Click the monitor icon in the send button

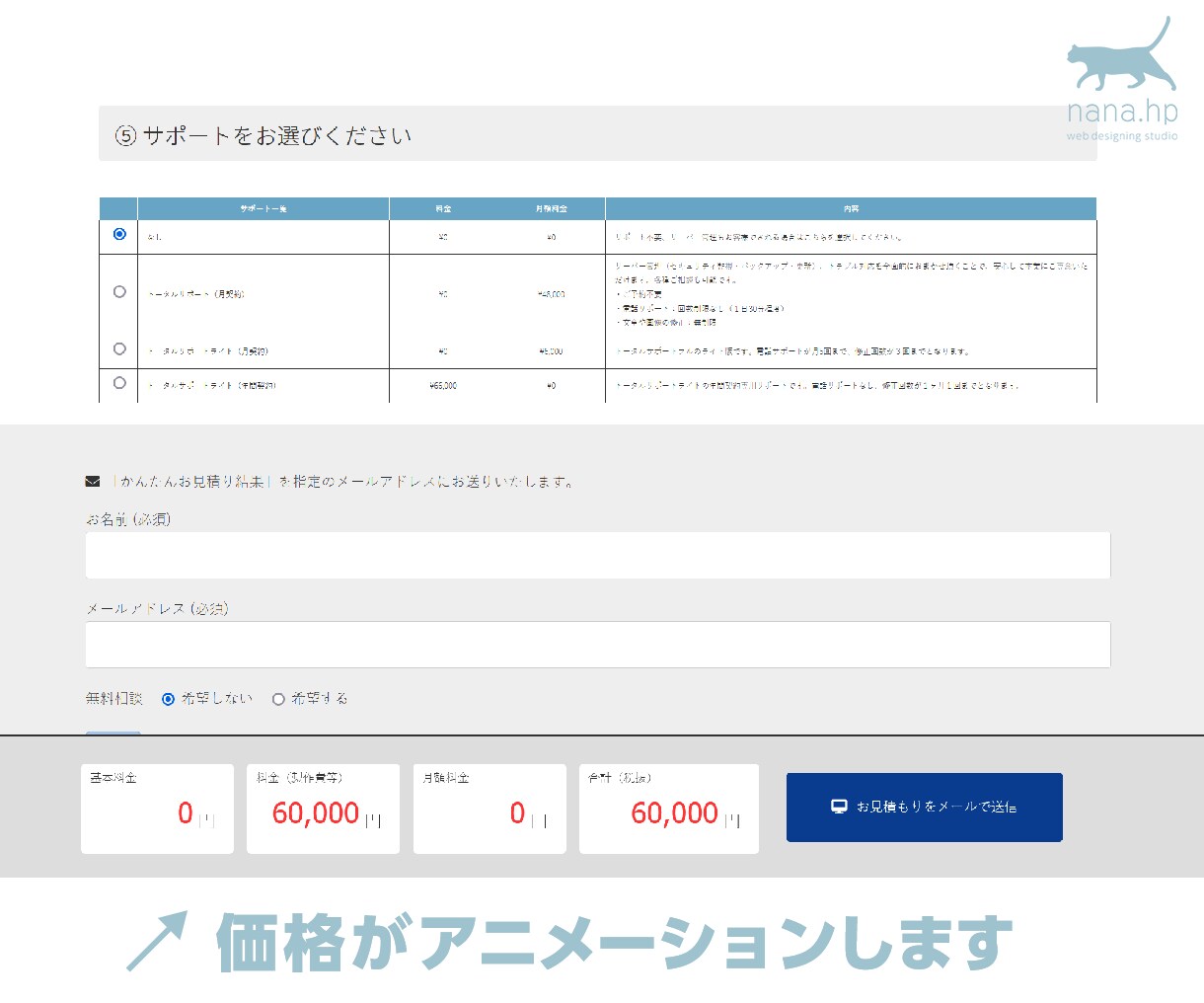[839, 807]
